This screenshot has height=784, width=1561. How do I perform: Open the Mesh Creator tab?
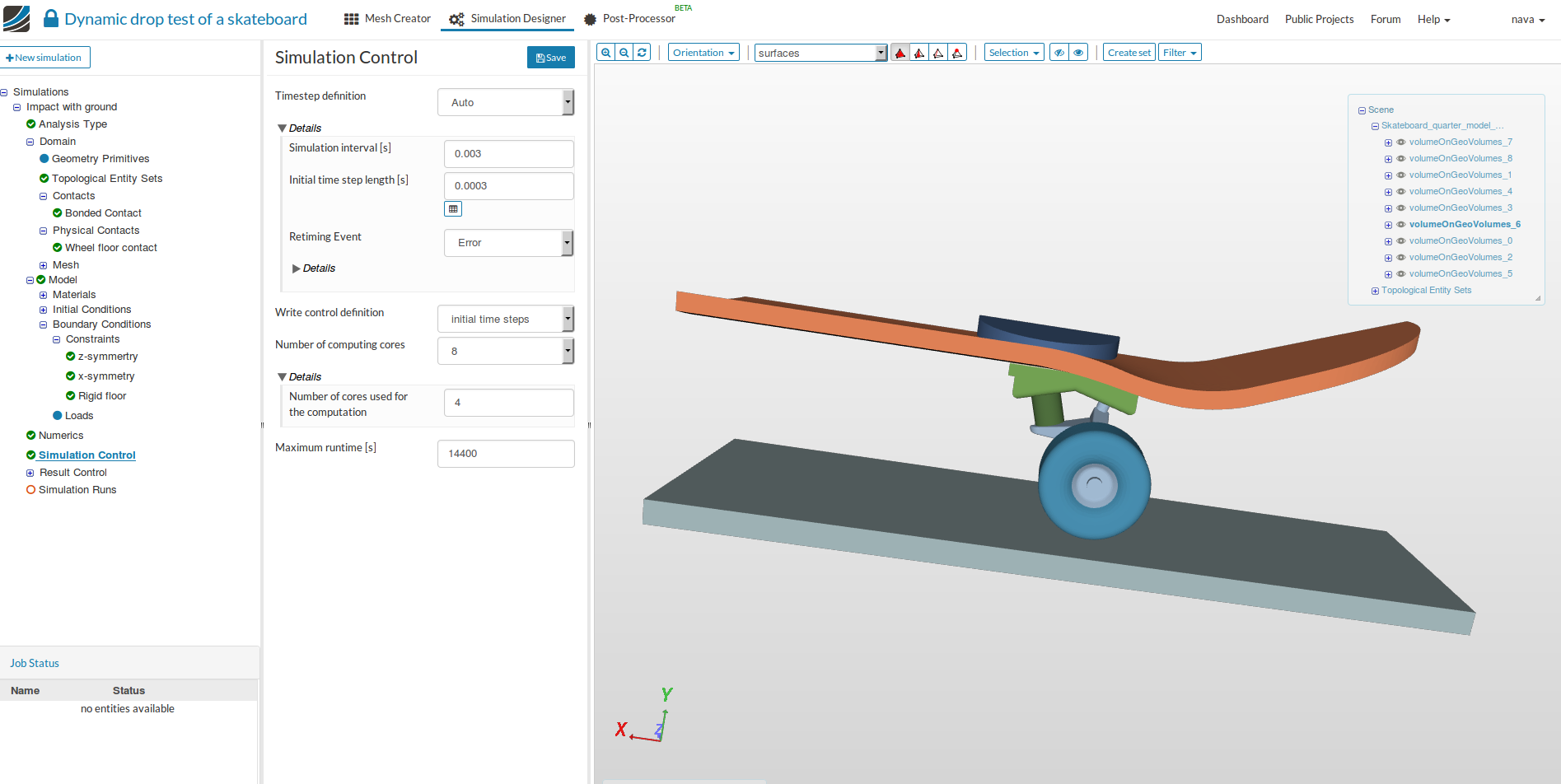click(x=387, y=19)
